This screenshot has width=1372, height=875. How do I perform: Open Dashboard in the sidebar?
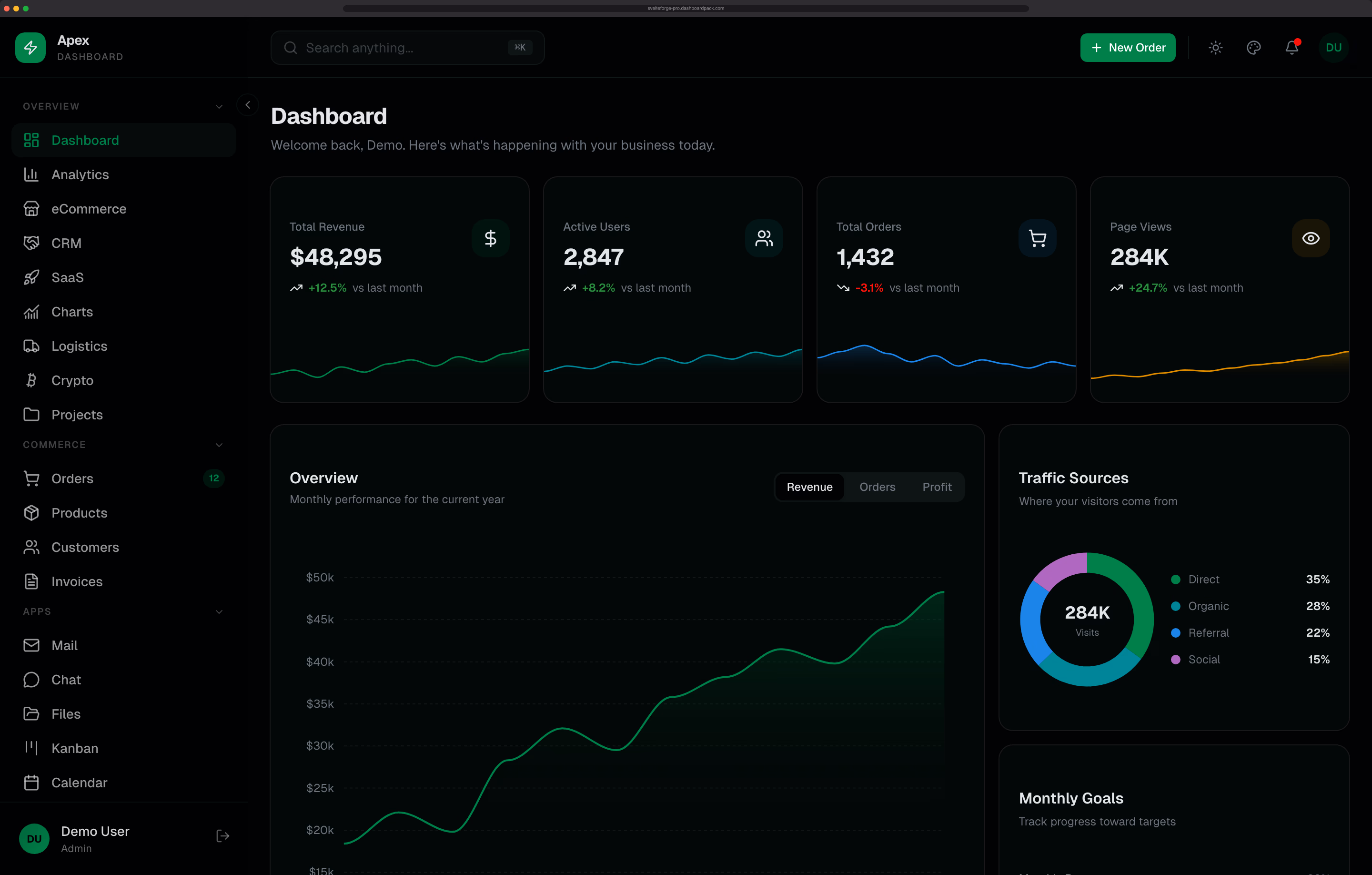pyautogui.click(x=124, y=140)
